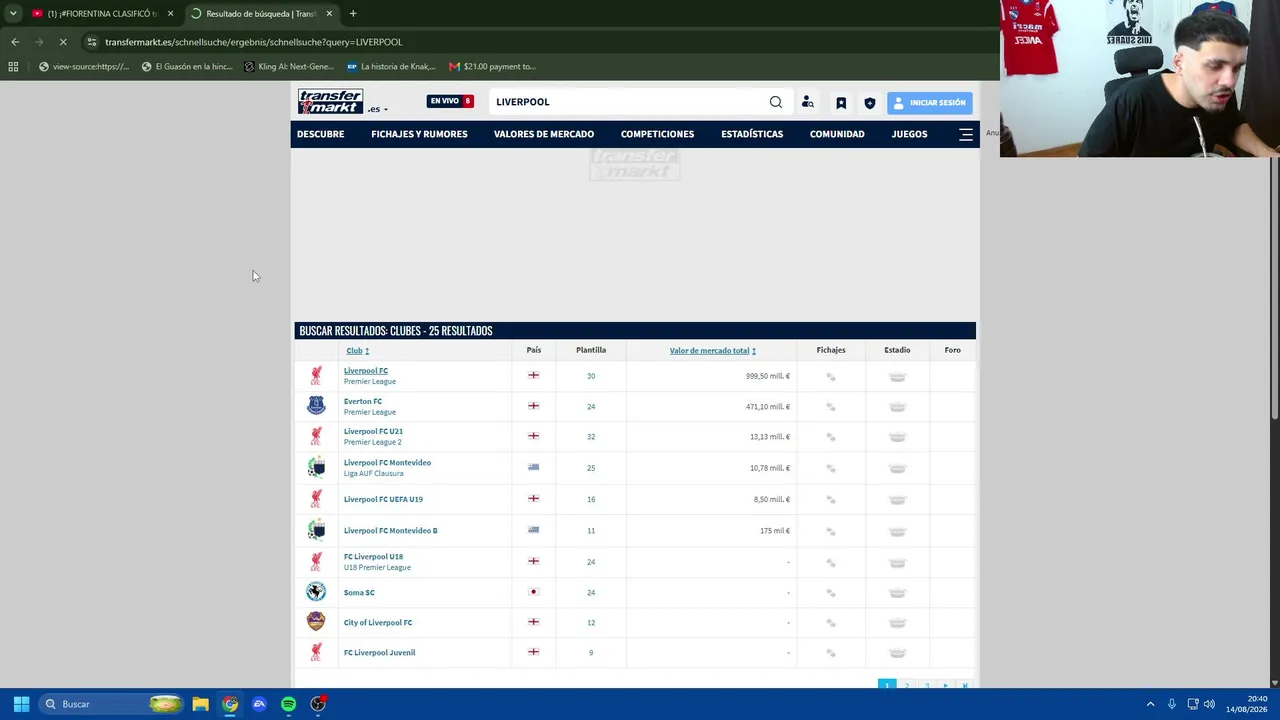Click the Japan flag in Soma SC row
This screenshot has height=720, width=1280.
pyautogui.click(x=534, y=592)
